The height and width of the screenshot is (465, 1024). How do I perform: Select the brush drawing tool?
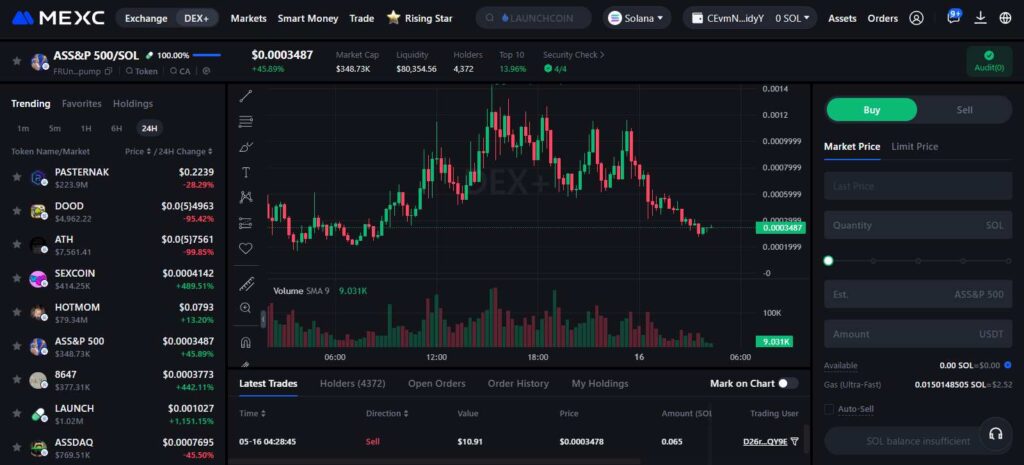click(246, 147)
